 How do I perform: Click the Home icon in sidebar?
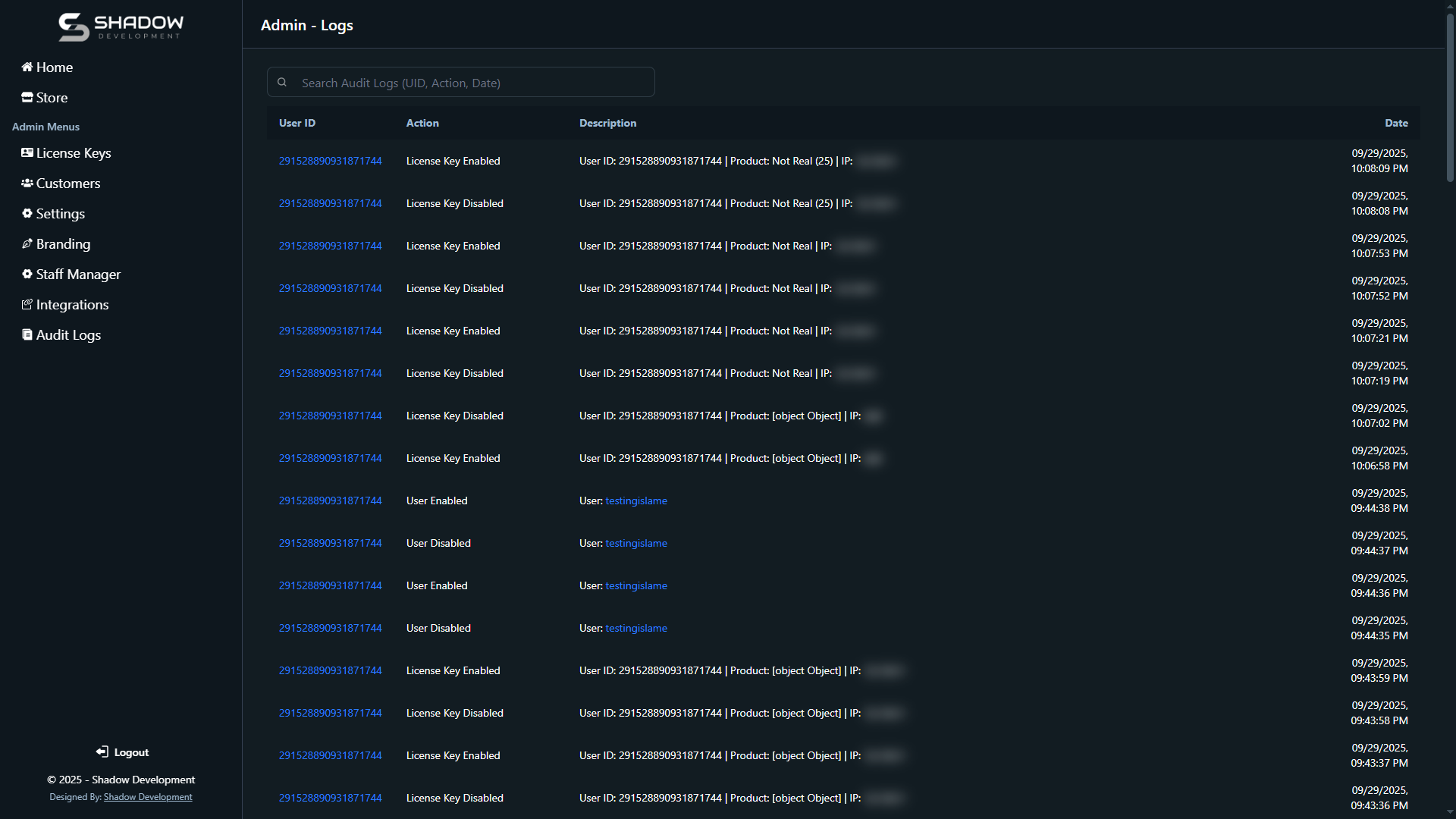point(27,67)
